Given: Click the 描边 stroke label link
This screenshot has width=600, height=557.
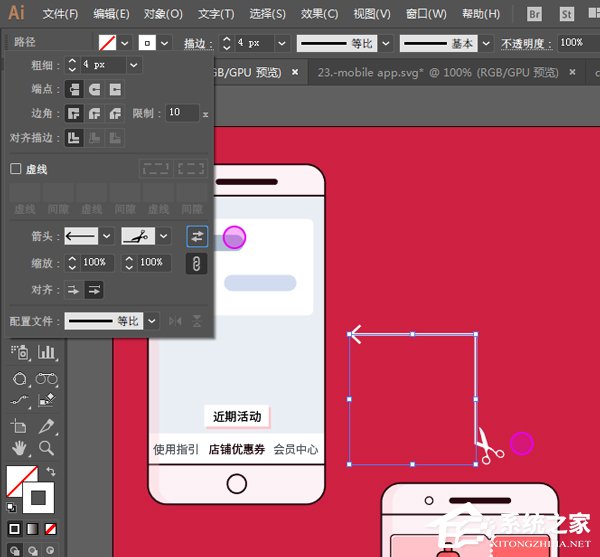Looking at the screenshot, I should click(196, 44).
